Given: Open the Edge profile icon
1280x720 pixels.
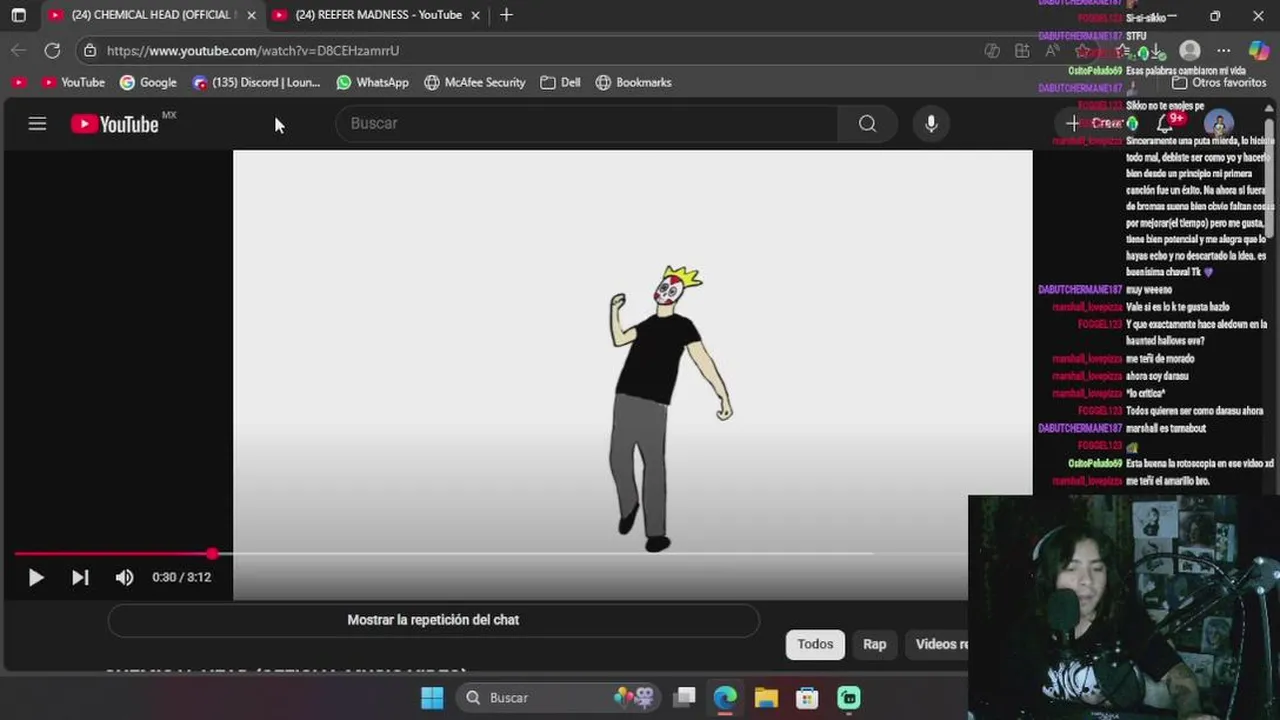Looking at the screenshot, I should (1189, 50).
